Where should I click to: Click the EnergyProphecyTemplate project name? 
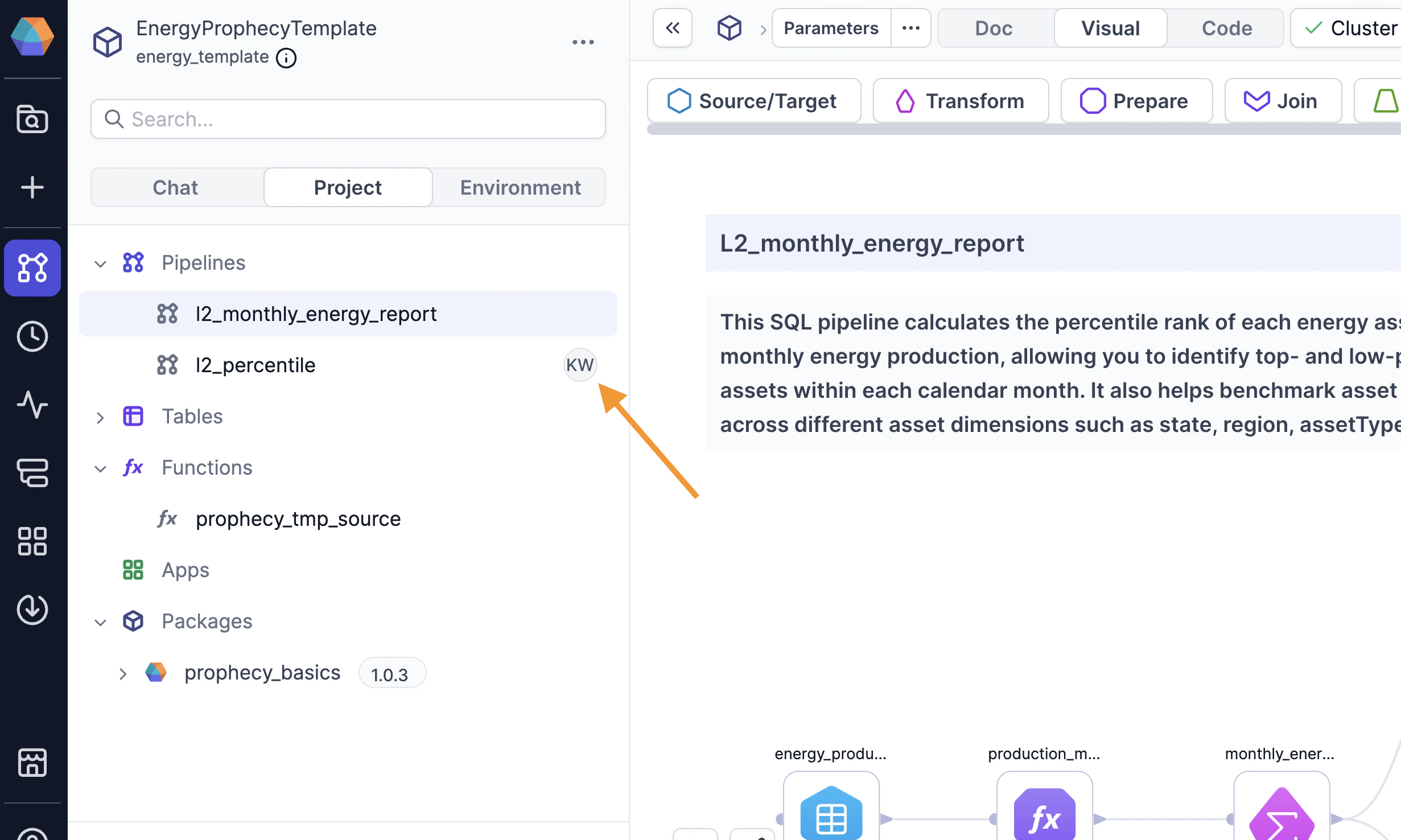[256, 28]
